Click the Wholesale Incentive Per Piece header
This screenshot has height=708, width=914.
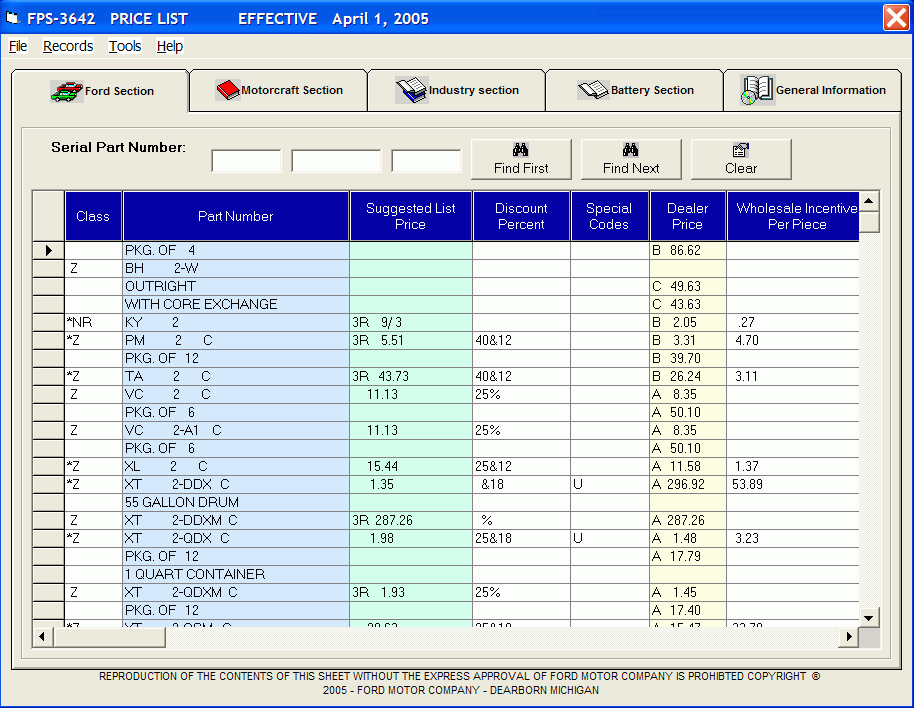click(793, 216)
